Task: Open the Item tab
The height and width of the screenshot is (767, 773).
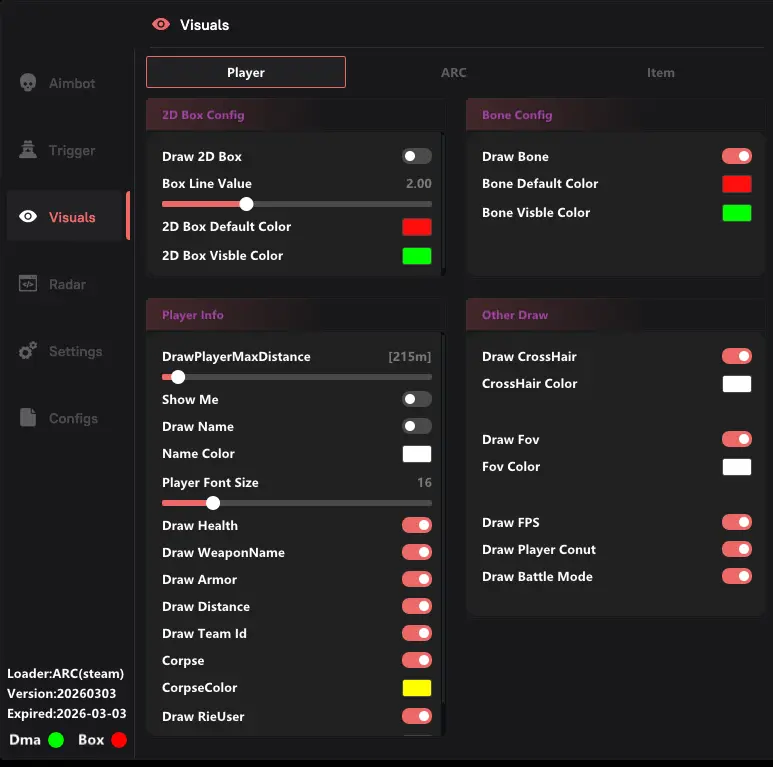Action: (660, 73)
